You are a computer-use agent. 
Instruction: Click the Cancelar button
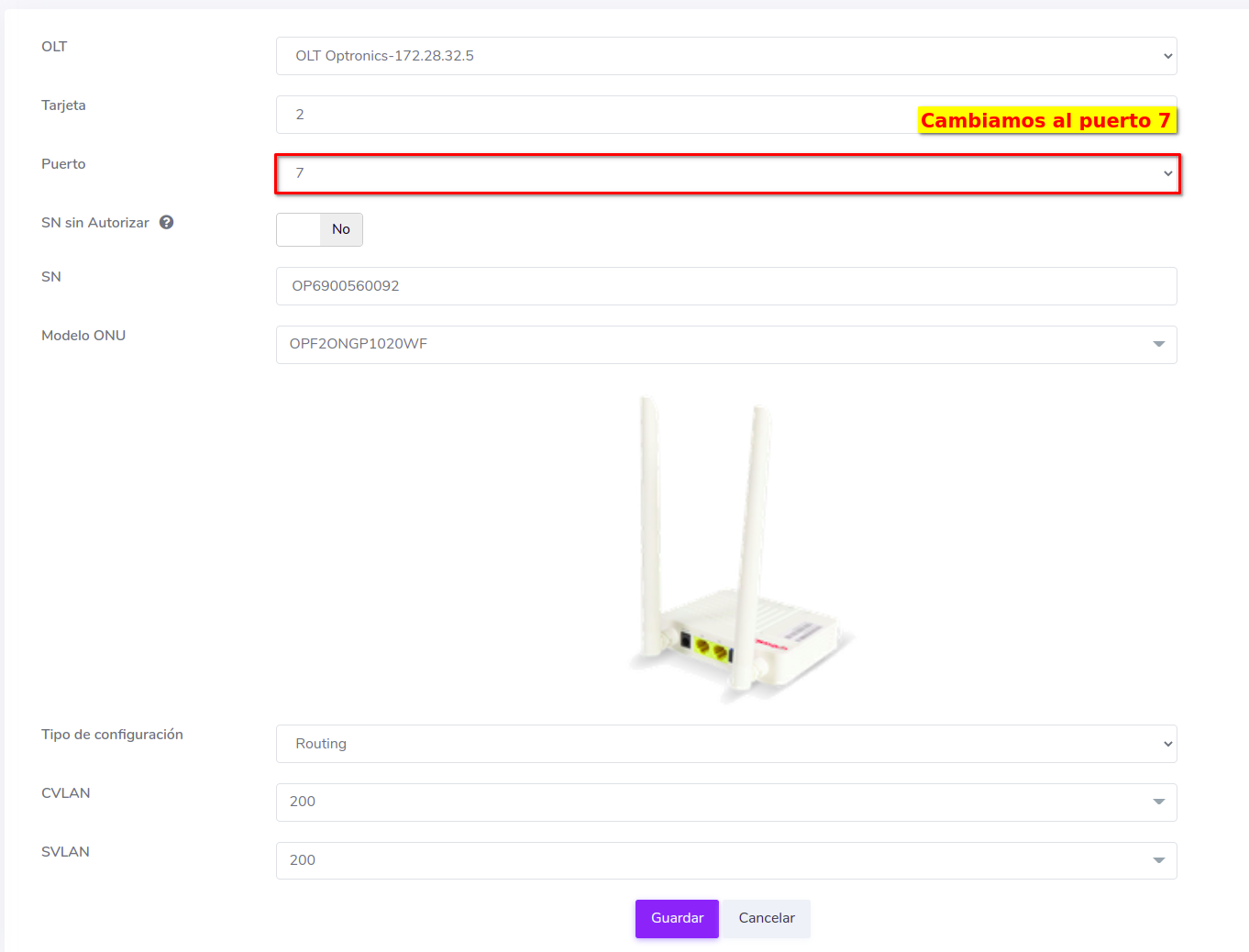tap(766, 918)
